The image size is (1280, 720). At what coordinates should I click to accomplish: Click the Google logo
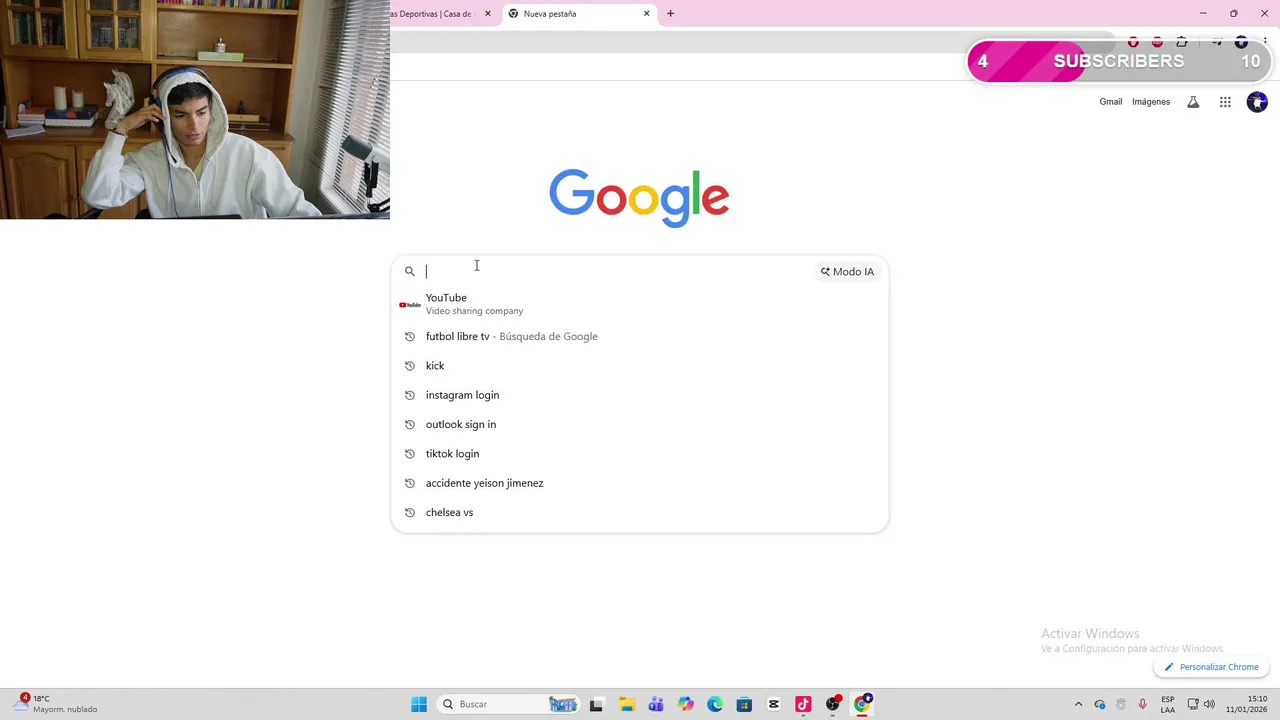click(x=639, y=198)
